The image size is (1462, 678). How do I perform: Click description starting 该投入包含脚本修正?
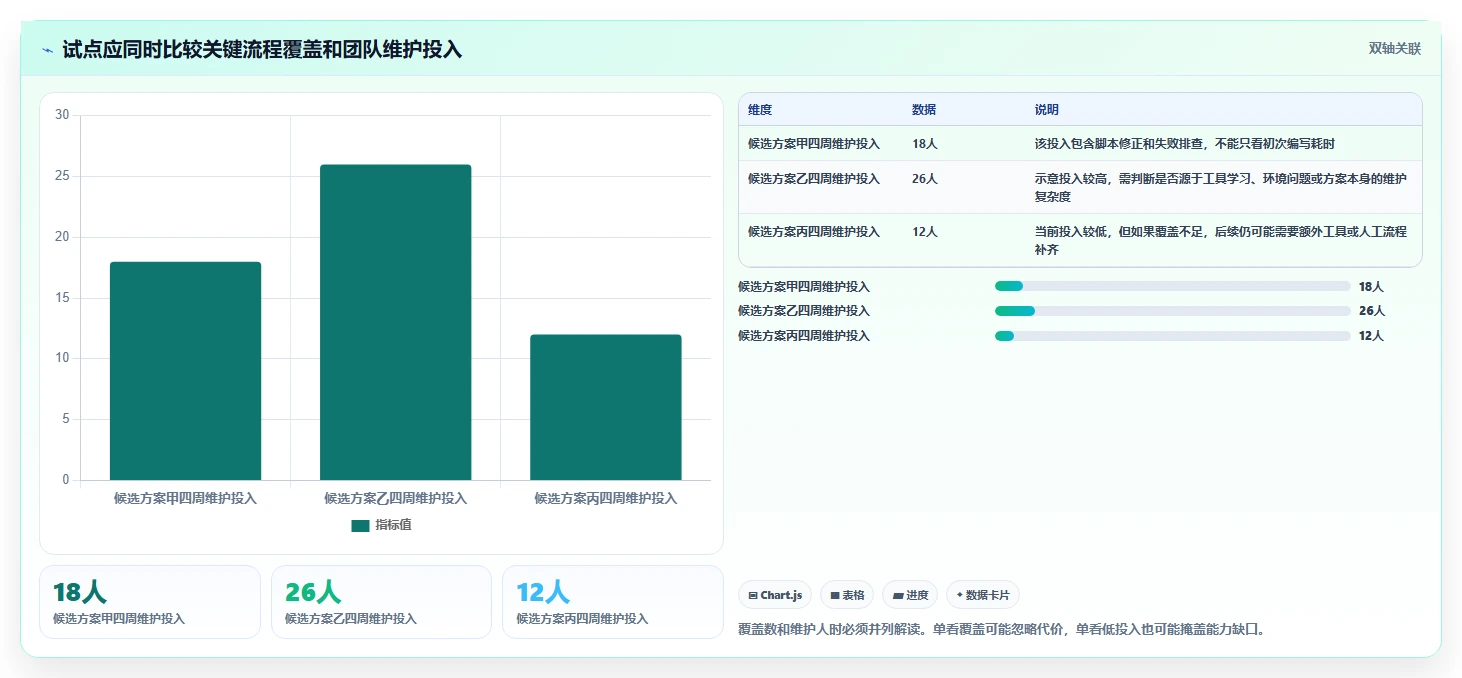pos(1185,144)
